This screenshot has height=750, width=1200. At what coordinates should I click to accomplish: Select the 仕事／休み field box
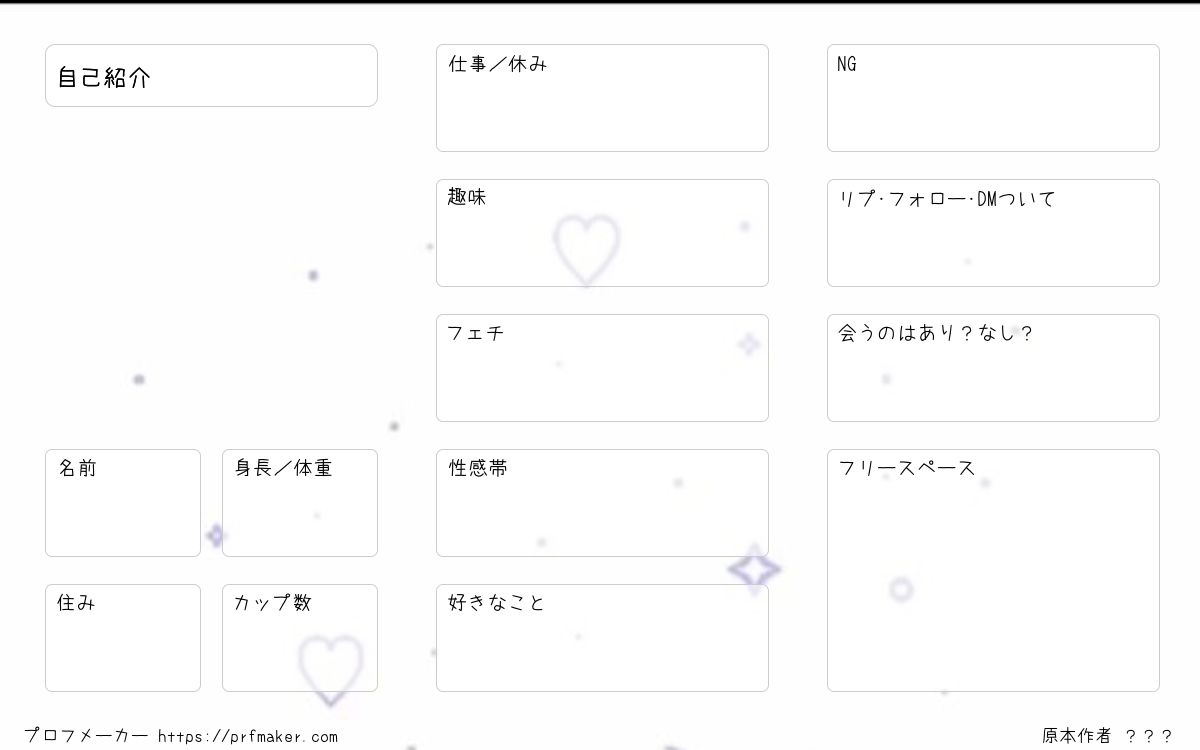pos(602,98)
